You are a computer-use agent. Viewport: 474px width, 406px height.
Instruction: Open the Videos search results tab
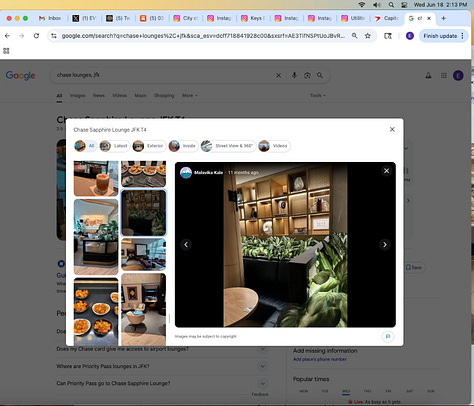(x=119, y=95)
